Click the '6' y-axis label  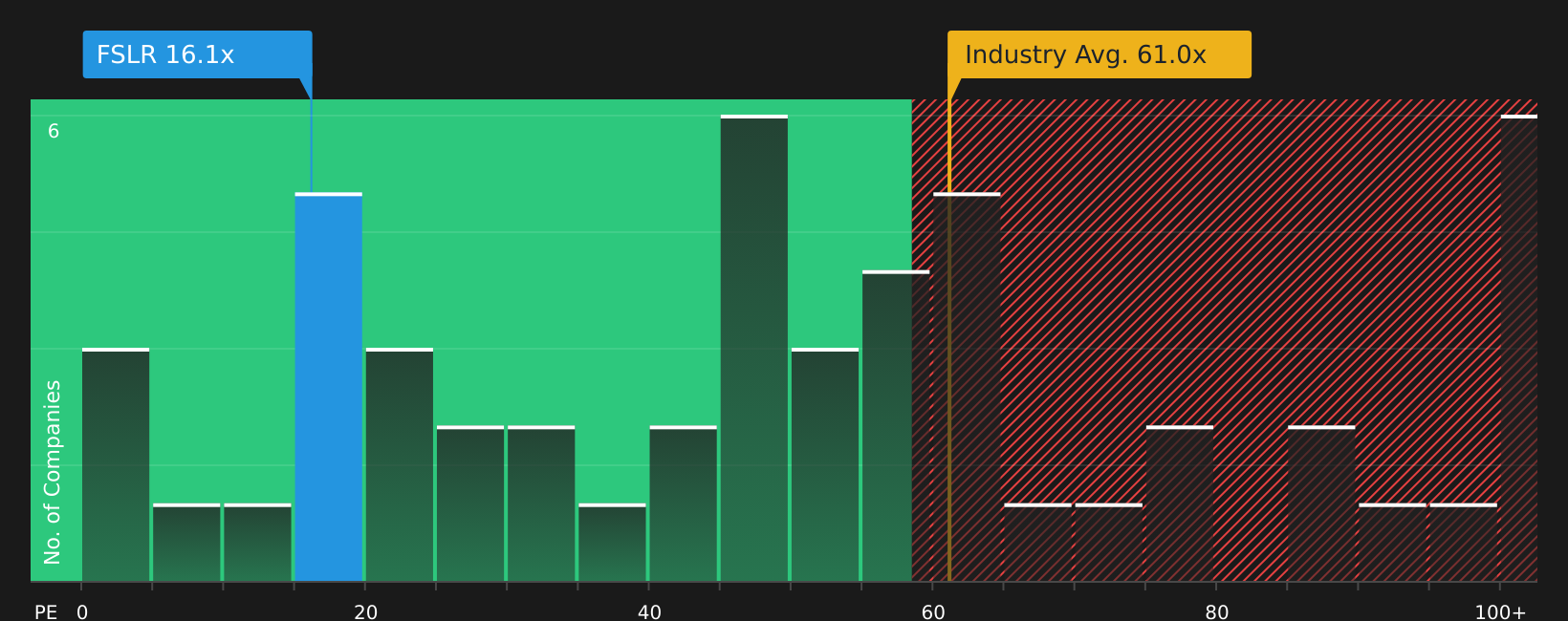[x=54, y=132]
